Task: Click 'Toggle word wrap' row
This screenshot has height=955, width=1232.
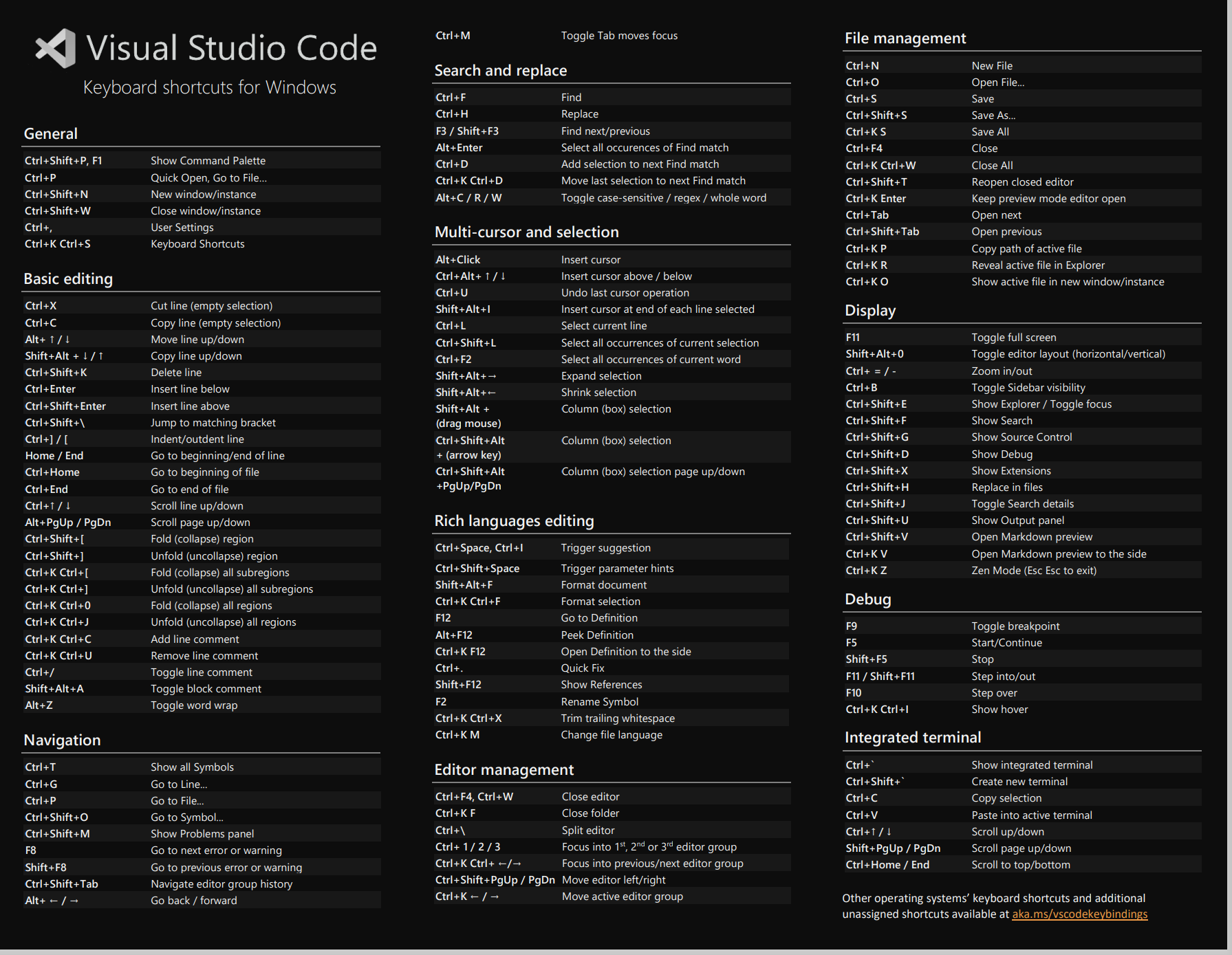Action: coord(201,705)
